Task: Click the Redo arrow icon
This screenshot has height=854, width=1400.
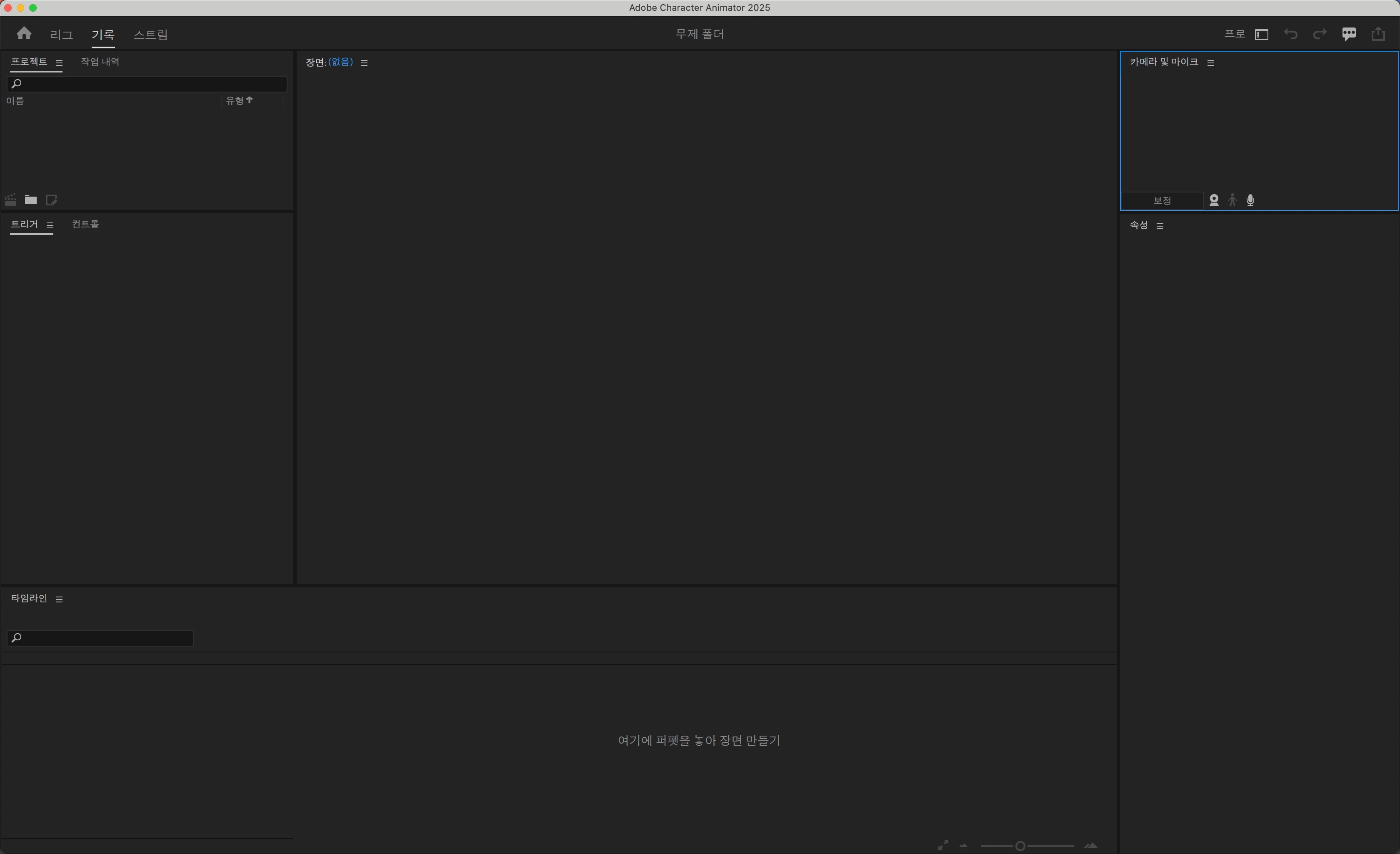Action: (x=1319, y=35)
